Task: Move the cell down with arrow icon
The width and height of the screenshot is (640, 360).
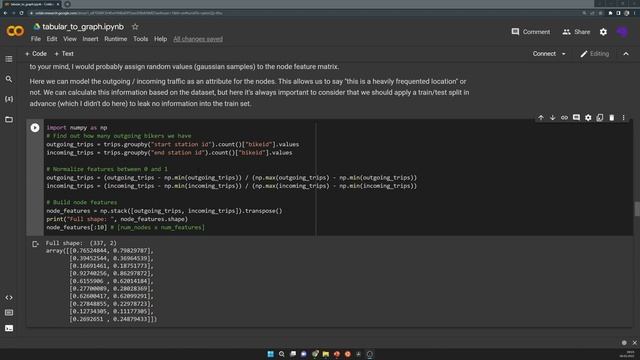Action: click(x=553, y=118)
